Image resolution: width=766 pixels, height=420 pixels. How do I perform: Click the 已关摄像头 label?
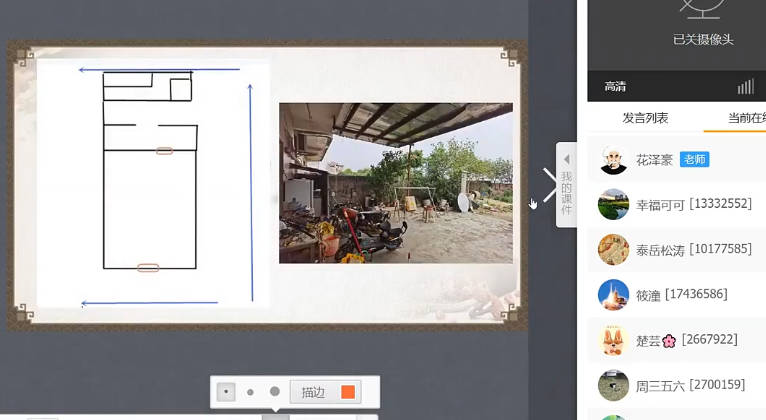(703, 40)
